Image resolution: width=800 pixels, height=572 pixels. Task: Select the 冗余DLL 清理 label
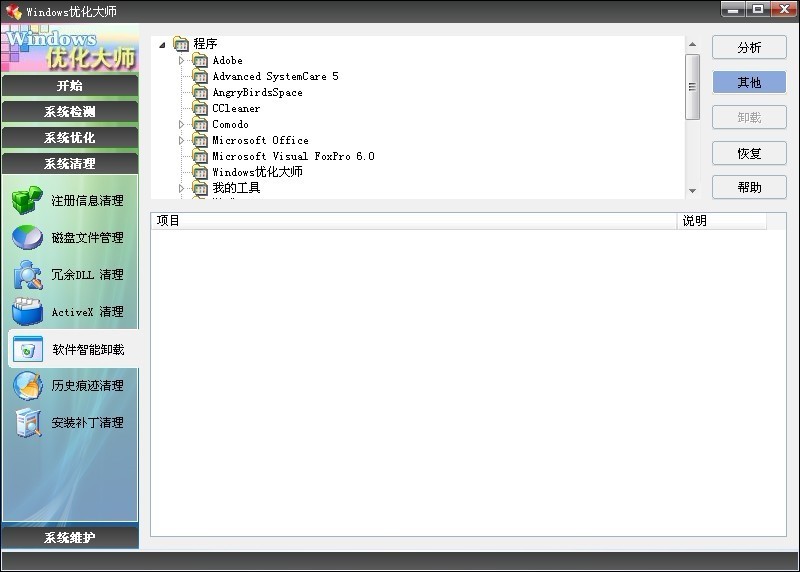coord(87,275)
